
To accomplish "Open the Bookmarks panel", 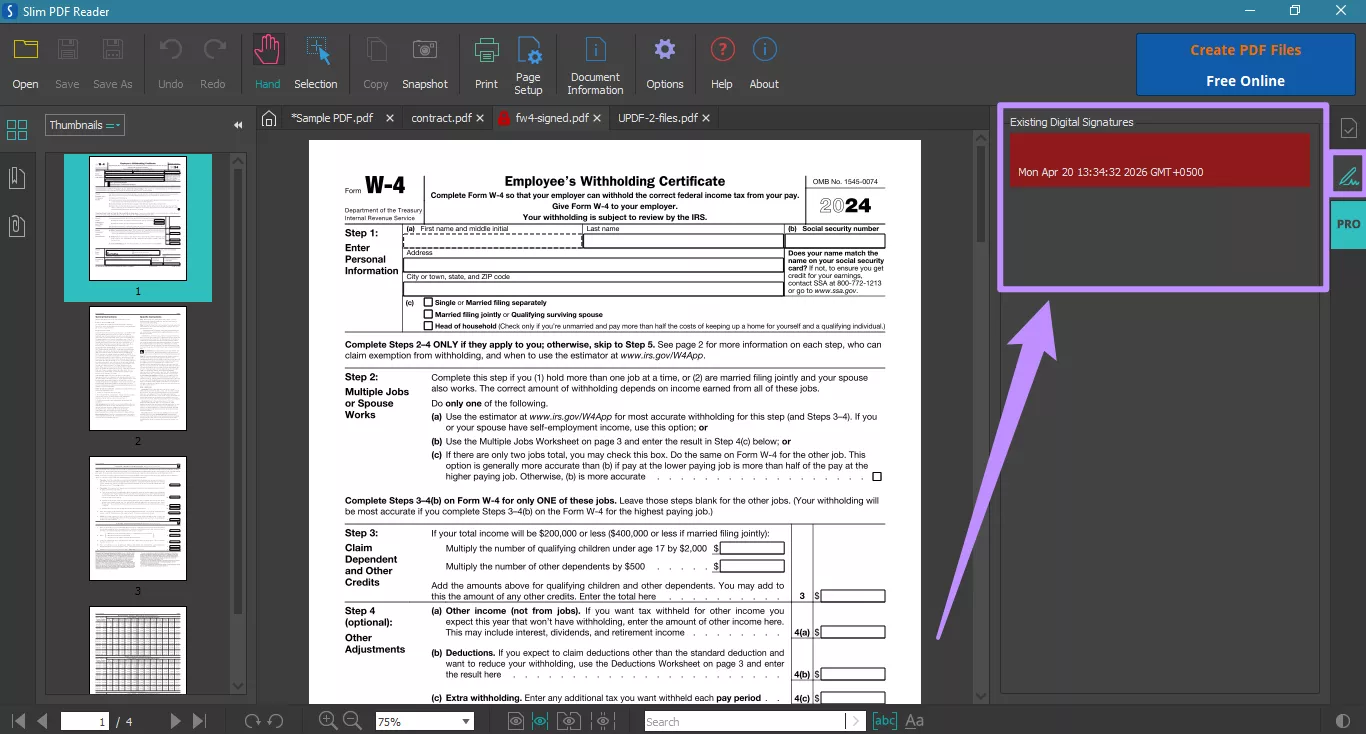I will tap(16, 177).
